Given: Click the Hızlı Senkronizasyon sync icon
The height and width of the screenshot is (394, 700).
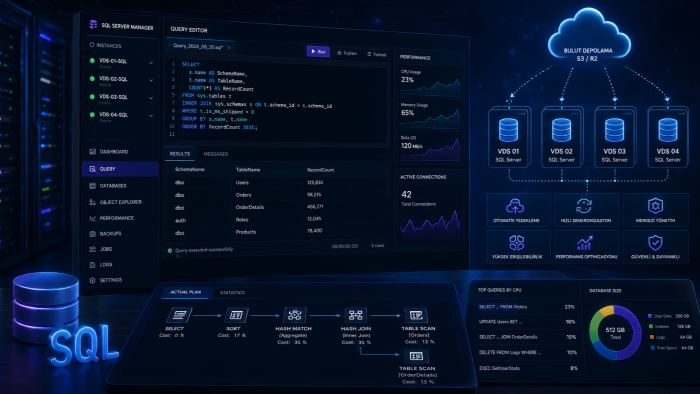Looking at the screenshot, I should pyautogui.click(x=583, y=206).
